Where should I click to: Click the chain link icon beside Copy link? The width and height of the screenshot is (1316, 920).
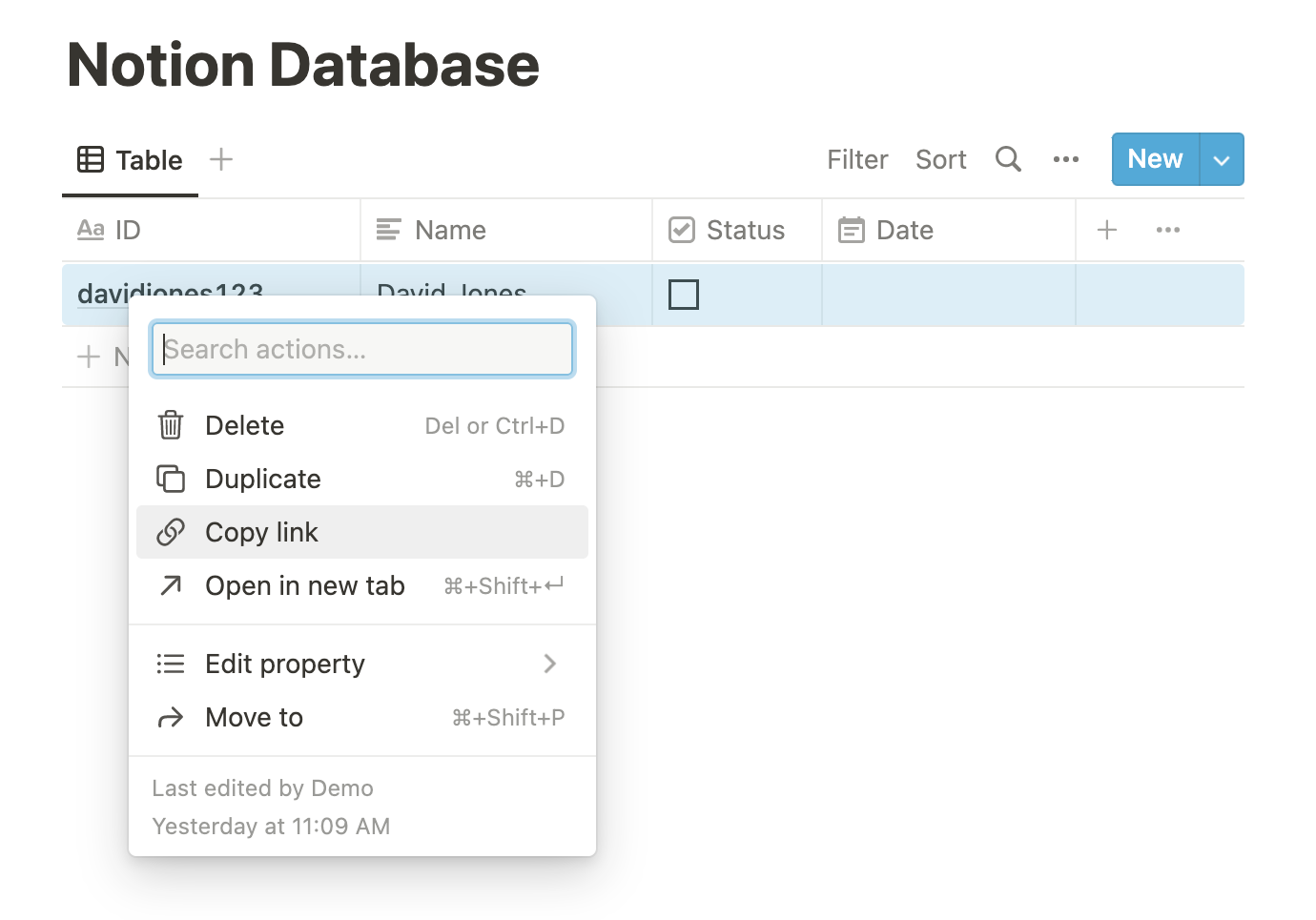tap(171, 532)
